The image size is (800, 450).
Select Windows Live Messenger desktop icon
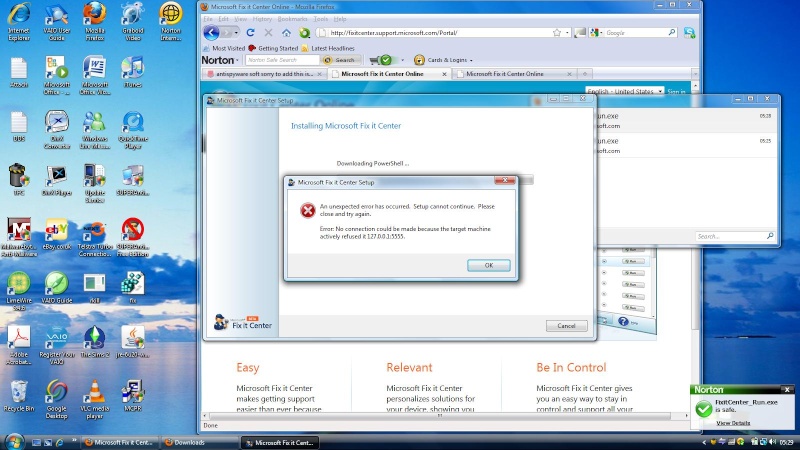[x=94, y=130]
